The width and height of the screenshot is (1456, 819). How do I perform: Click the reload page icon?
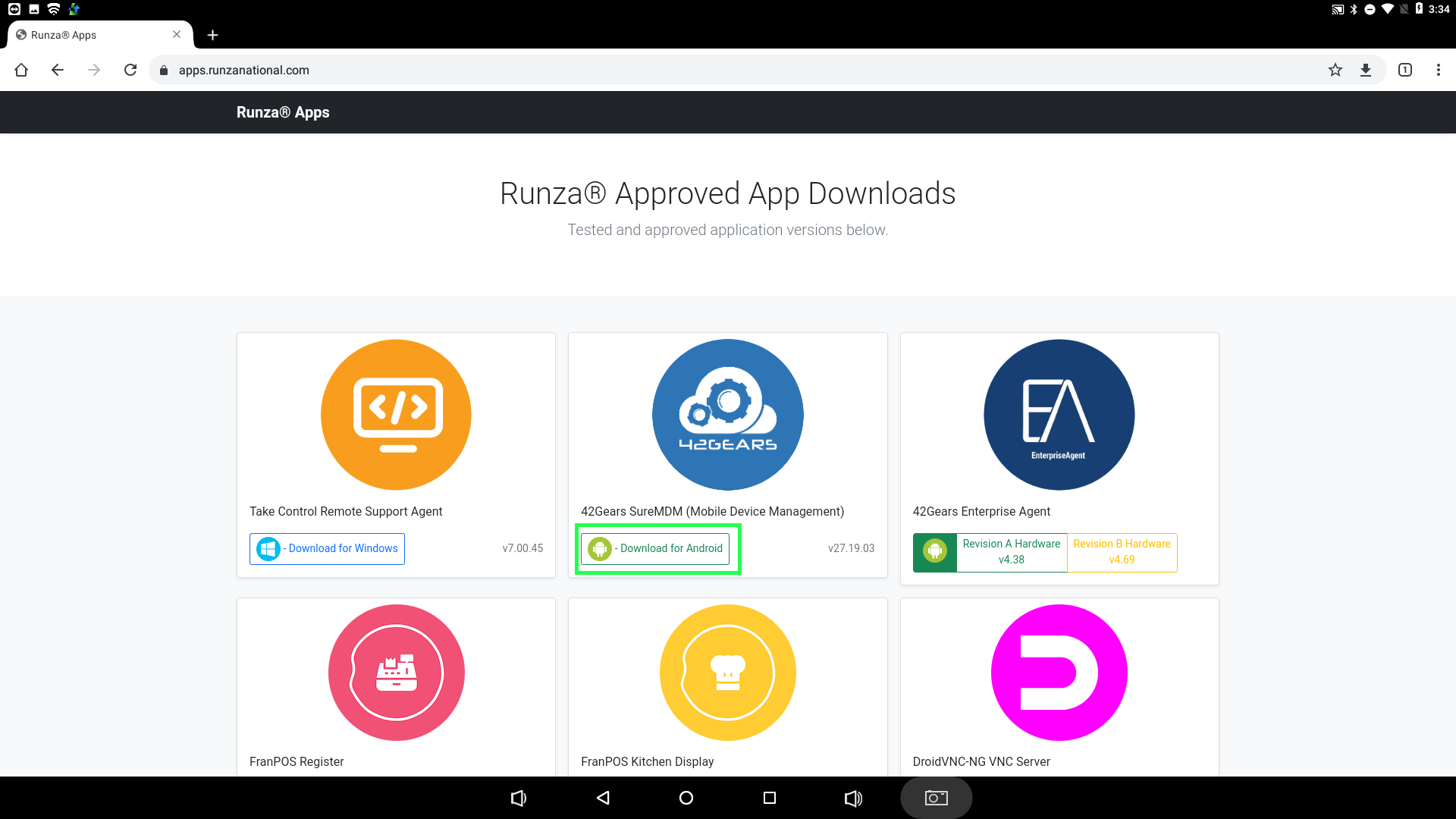[x=130, y=70]
